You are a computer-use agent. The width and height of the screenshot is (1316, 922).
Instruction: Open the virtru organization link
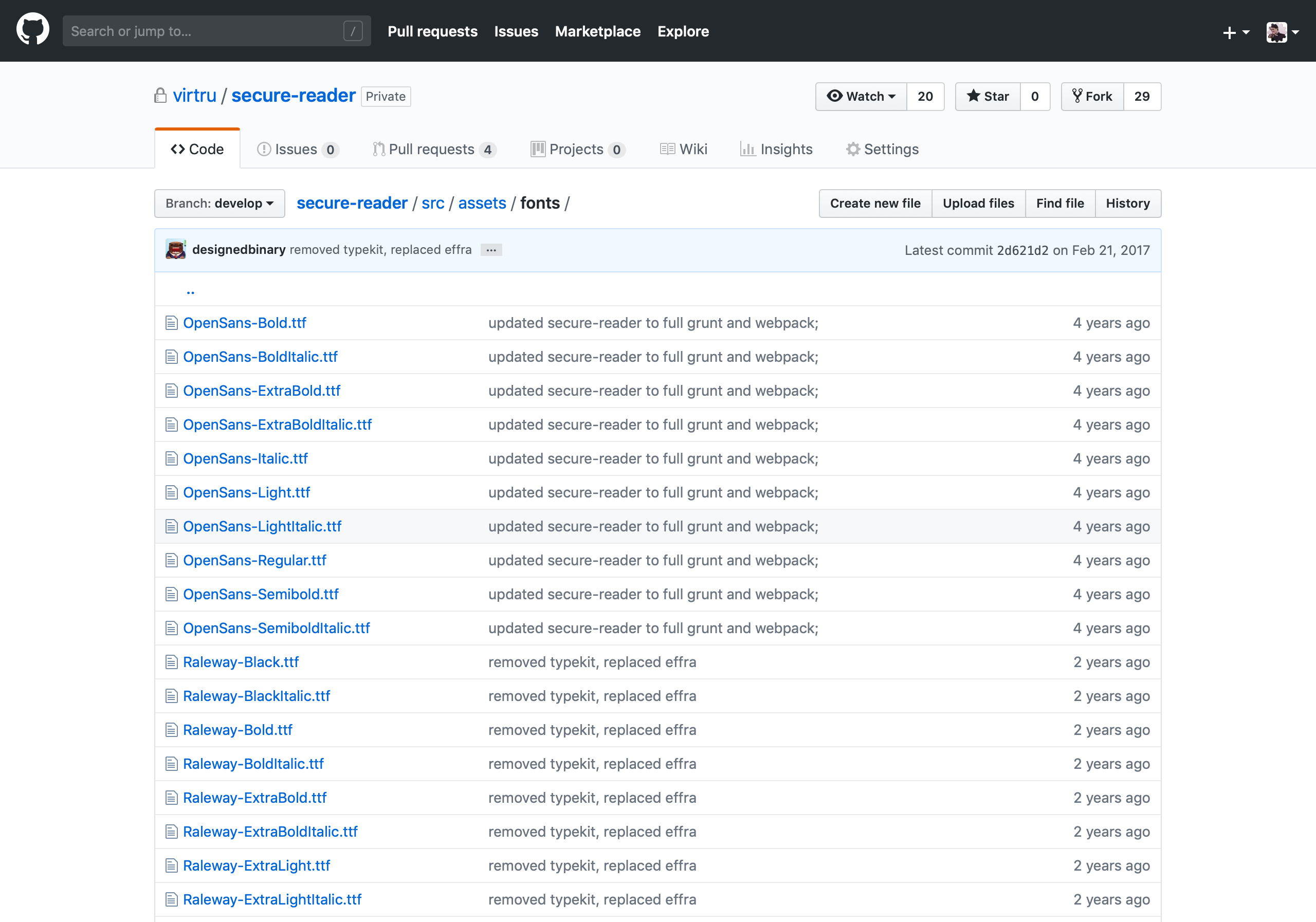pos(195,96)
